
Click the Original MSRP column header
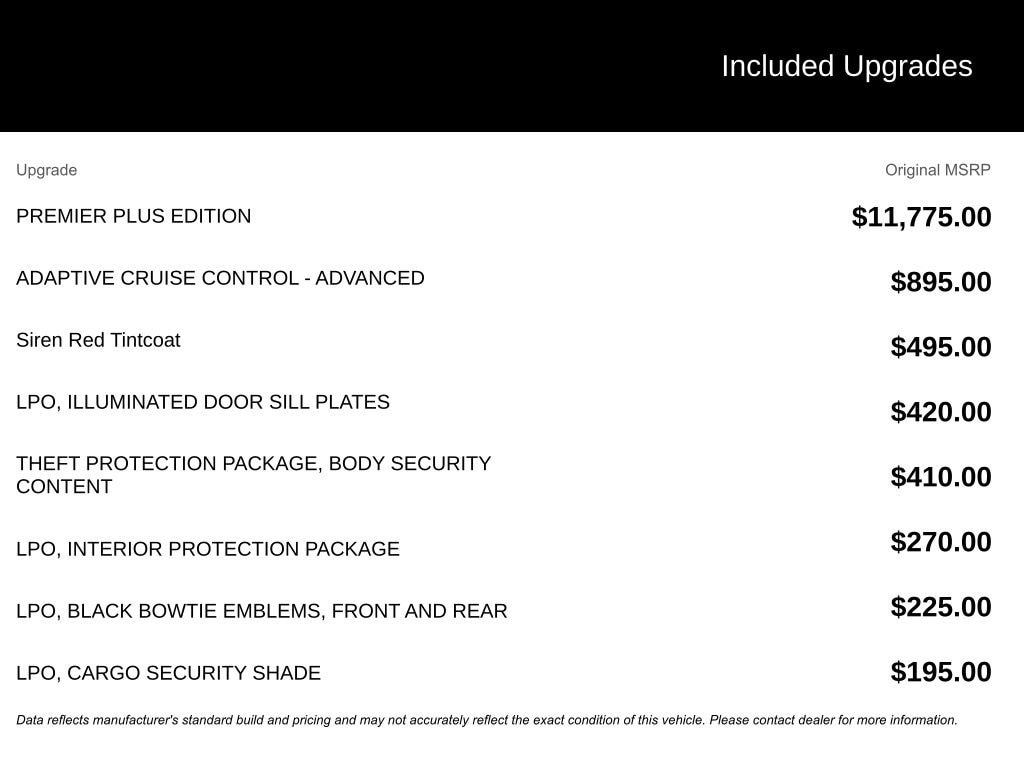937,170
